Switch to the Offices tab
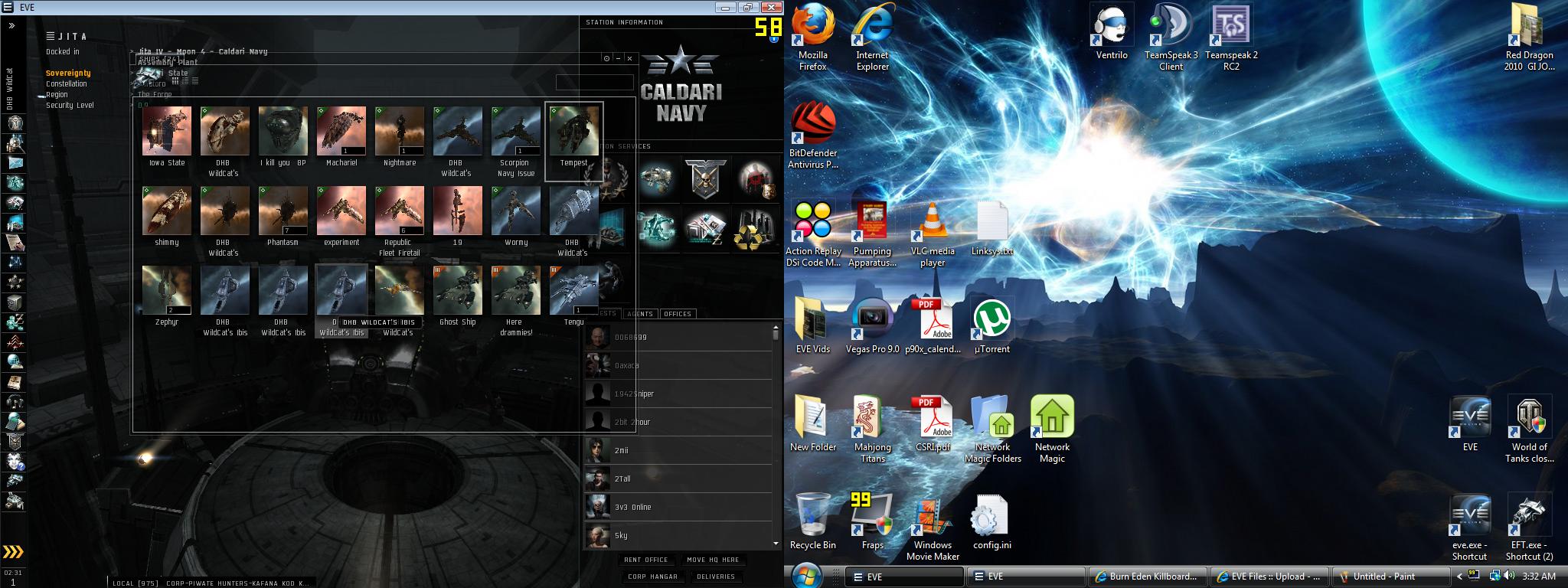This screenshot has width=1568, height=588. [x=678, y=314]
